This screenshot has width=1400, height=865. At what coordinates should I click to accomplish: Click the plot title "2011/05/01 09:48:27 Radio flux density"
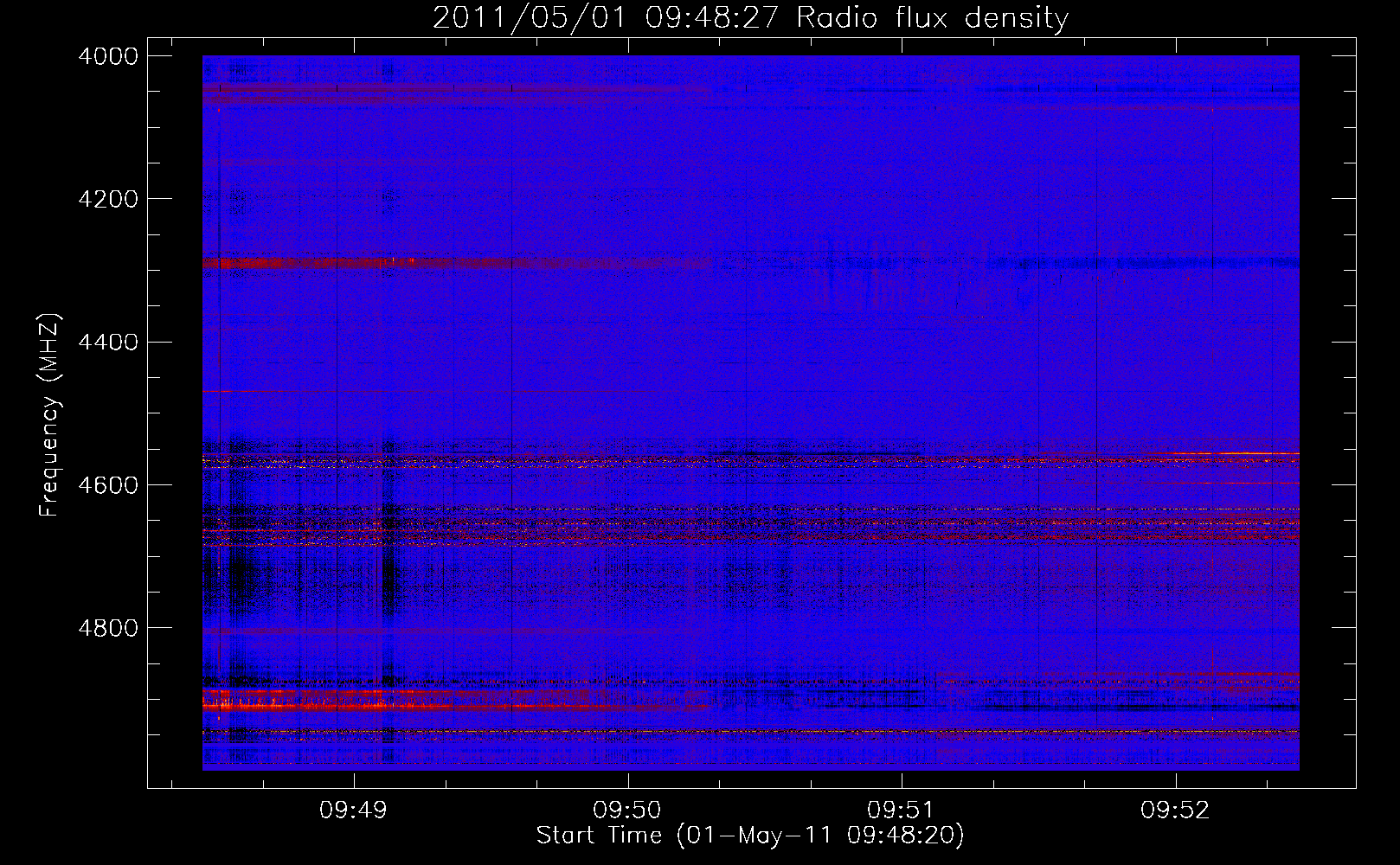click(x=750, y=17)
